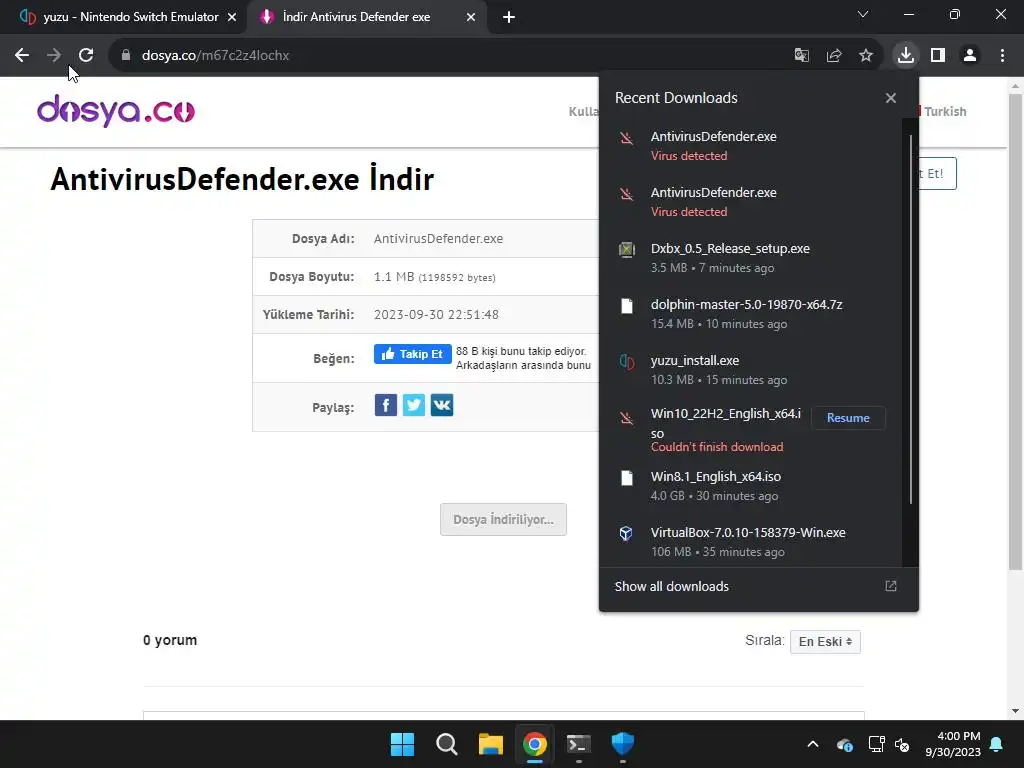Click the OneDrive cloud icon in the tray
The image size is (1024, 768).
[x=844, y=744]
